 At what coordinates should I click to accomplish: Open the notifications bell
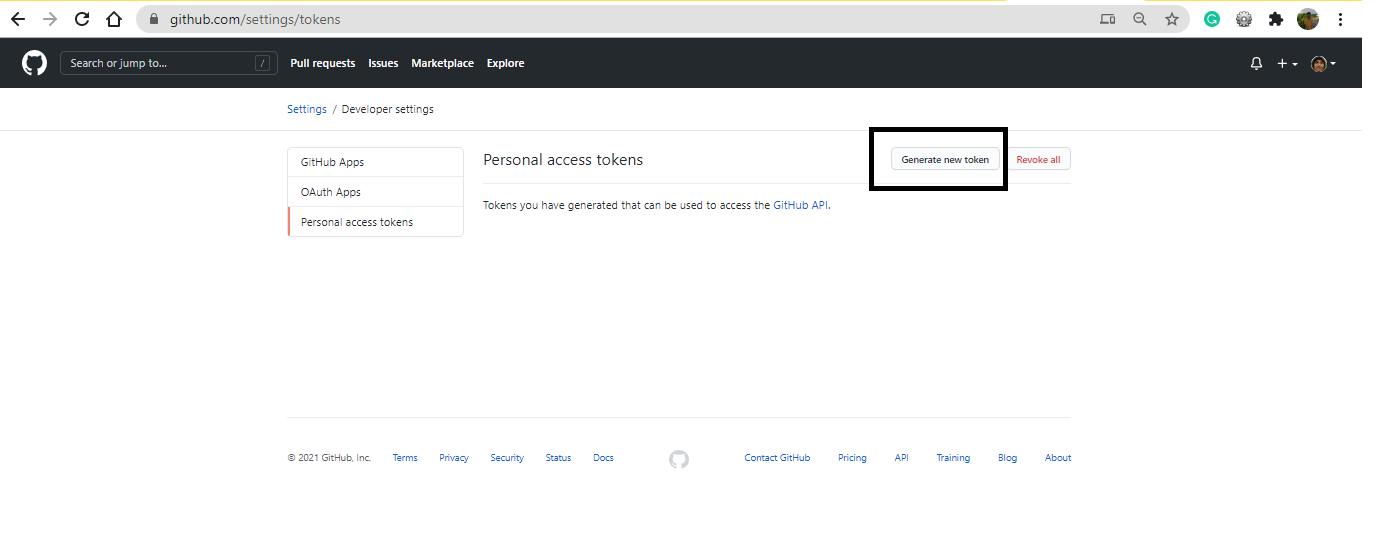point(1256,63)
